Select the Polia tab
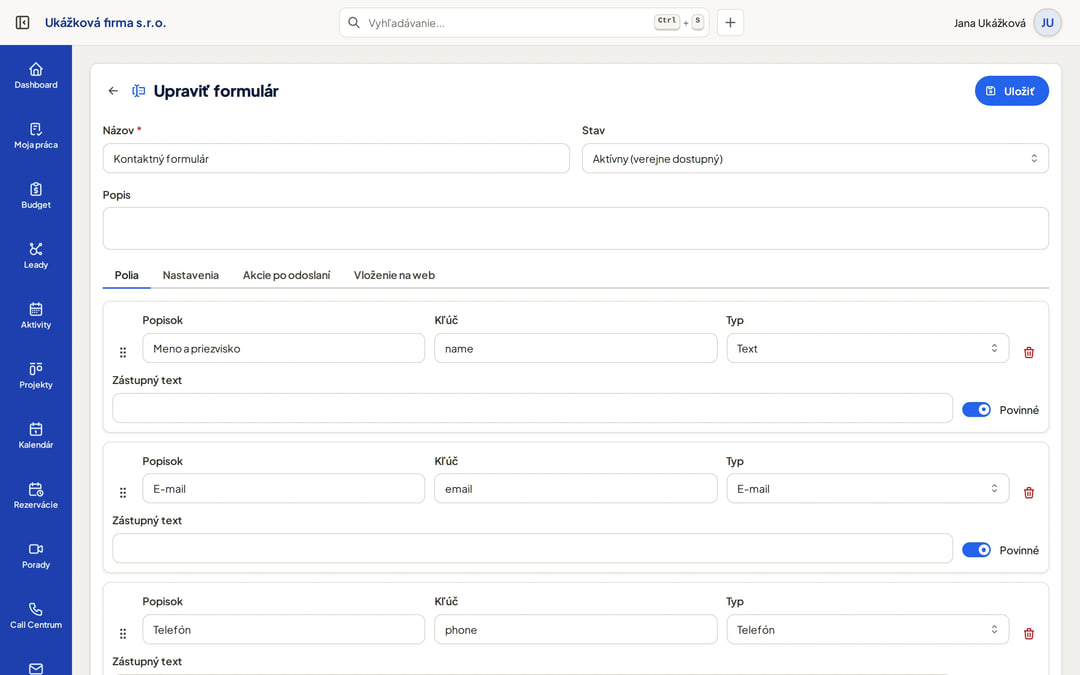 tap(127, 275)
